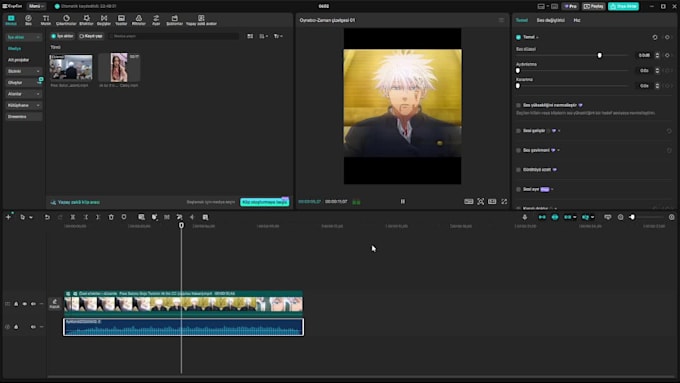Screen dimensions: 680x383
Task: Toggle visibility of the video track
Action: (25, 304)
